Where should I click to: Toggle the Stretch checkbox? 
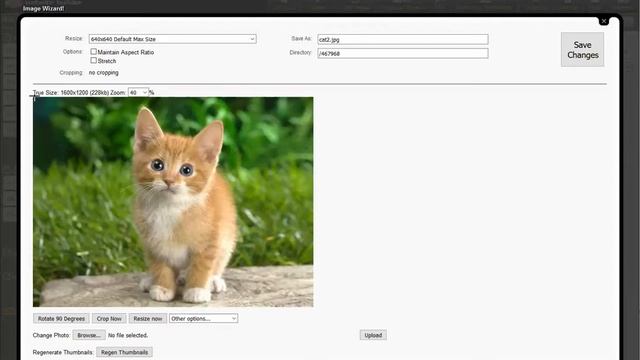point(93,60)
